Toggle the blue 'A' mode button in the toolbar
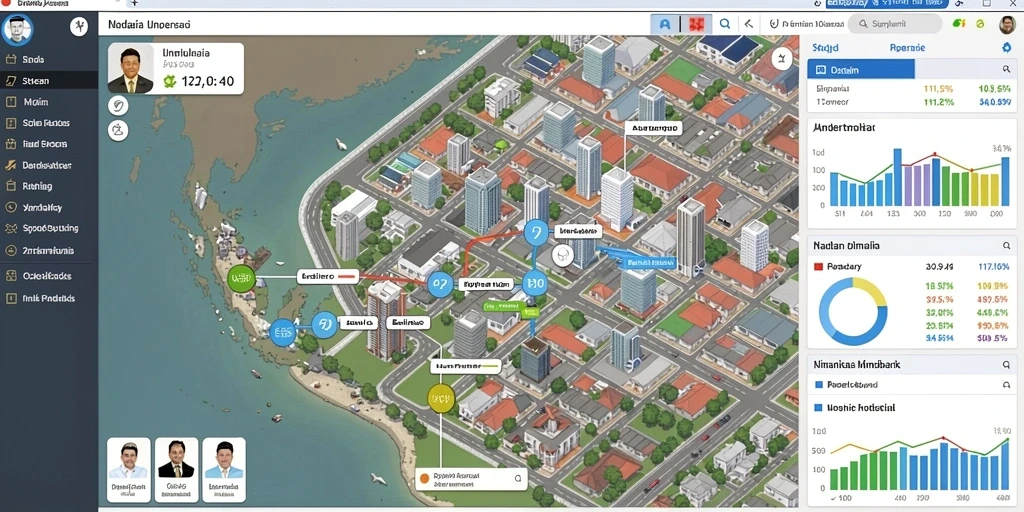Image resolution: width=1024 pixels, height=512 pixels. (664, 24)
